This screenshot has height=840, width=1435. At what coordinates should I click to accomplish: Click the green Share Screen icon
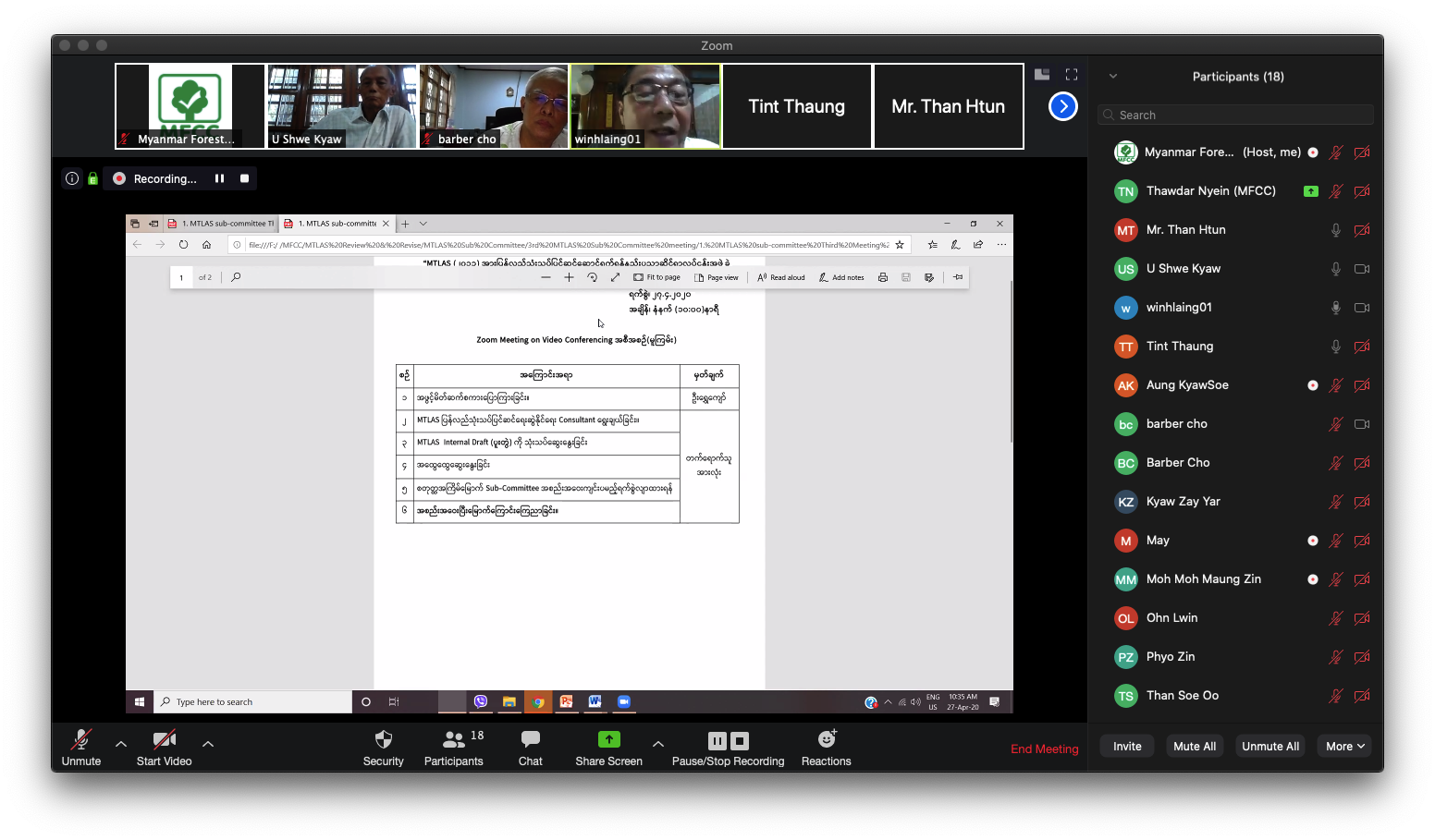(608, 739)
